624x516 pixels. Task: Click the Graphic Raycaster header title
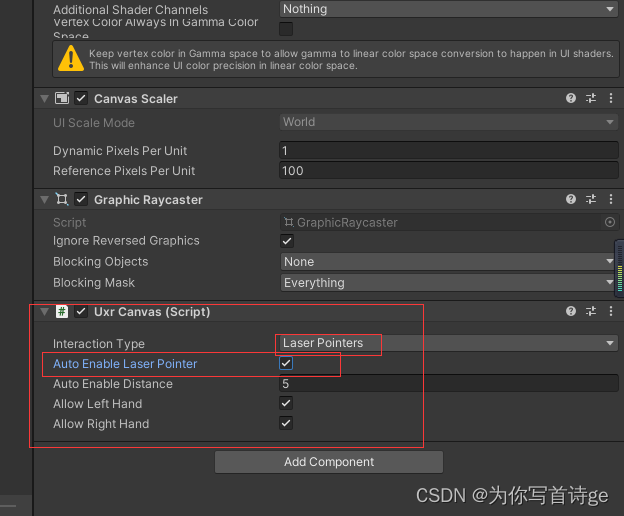[x=148, y=200]
